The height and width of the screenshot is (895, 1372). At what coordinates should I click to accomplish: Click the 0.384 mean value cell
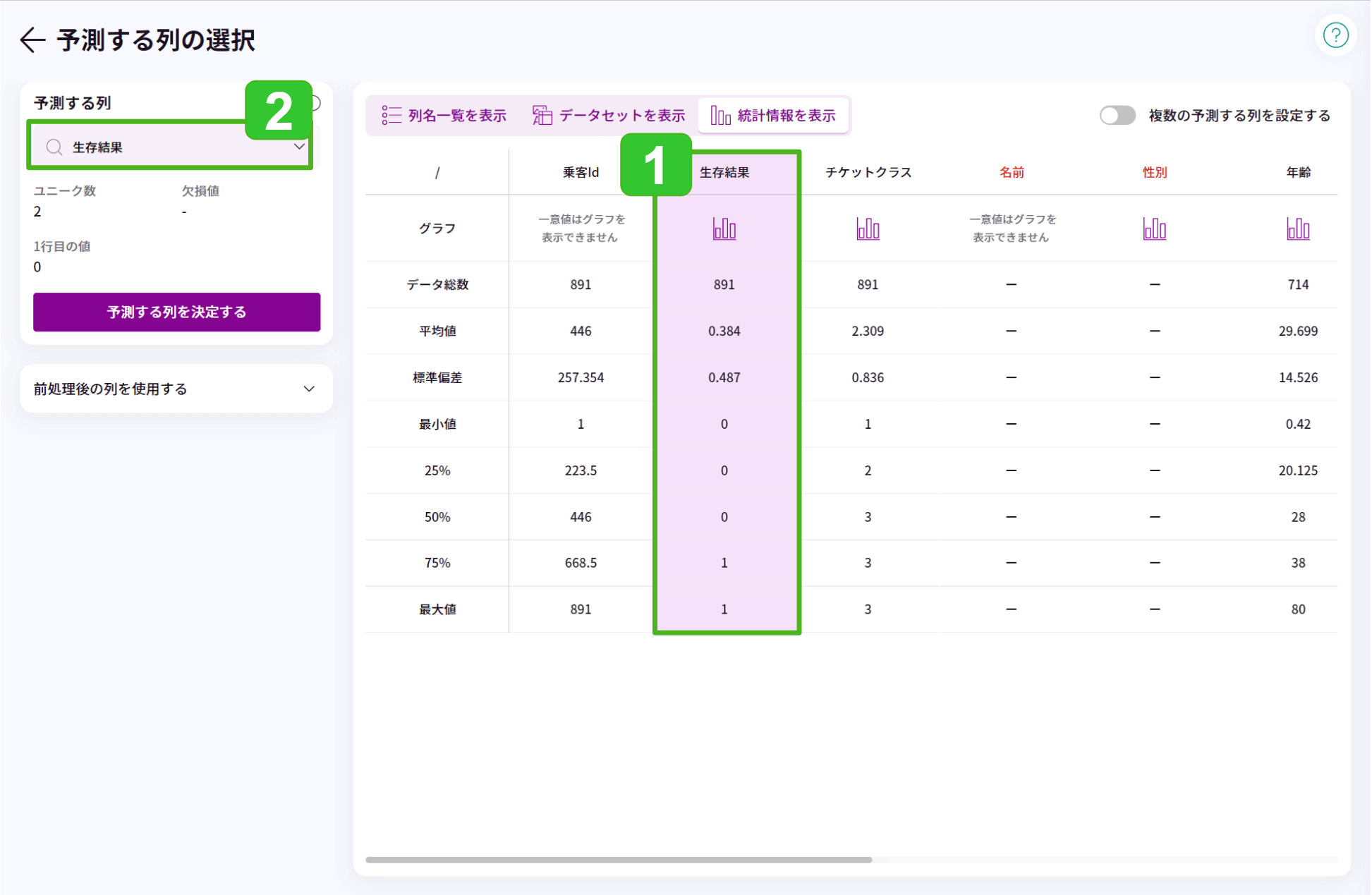coord(724,331)
